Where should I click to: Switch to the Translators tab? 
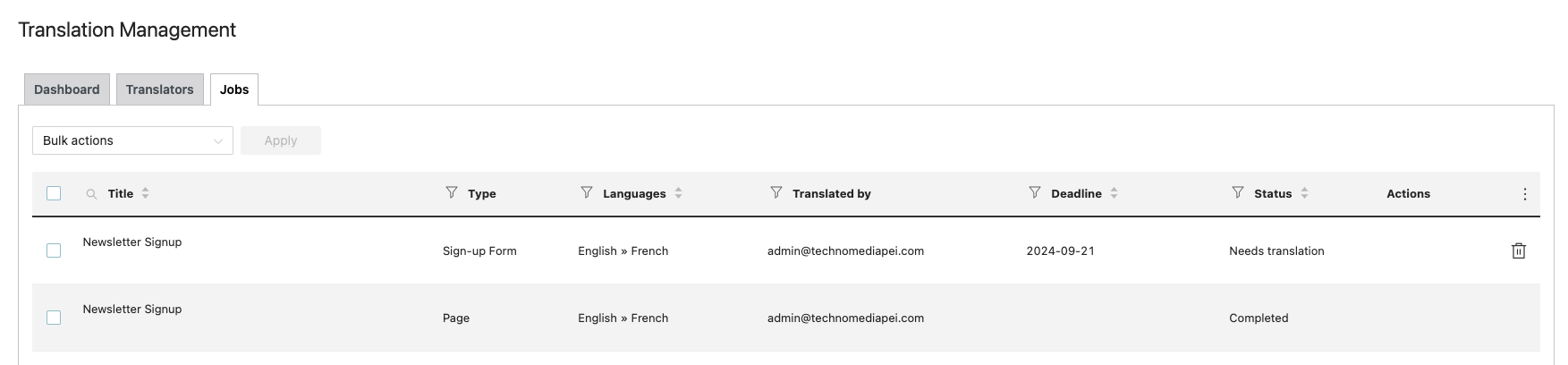click(x=160, y=89)
